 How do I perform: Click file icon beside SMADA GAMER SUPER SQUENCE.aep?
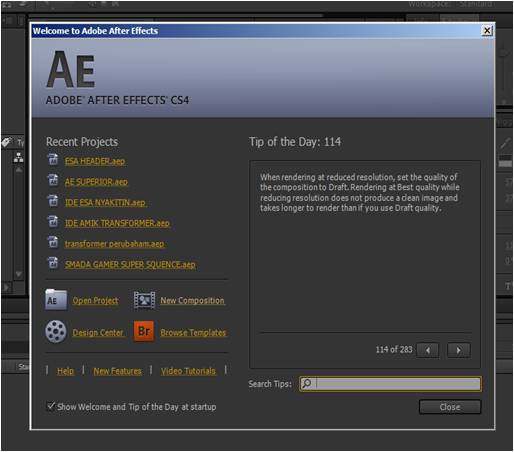pyautogui.click(x=53, y=263)
